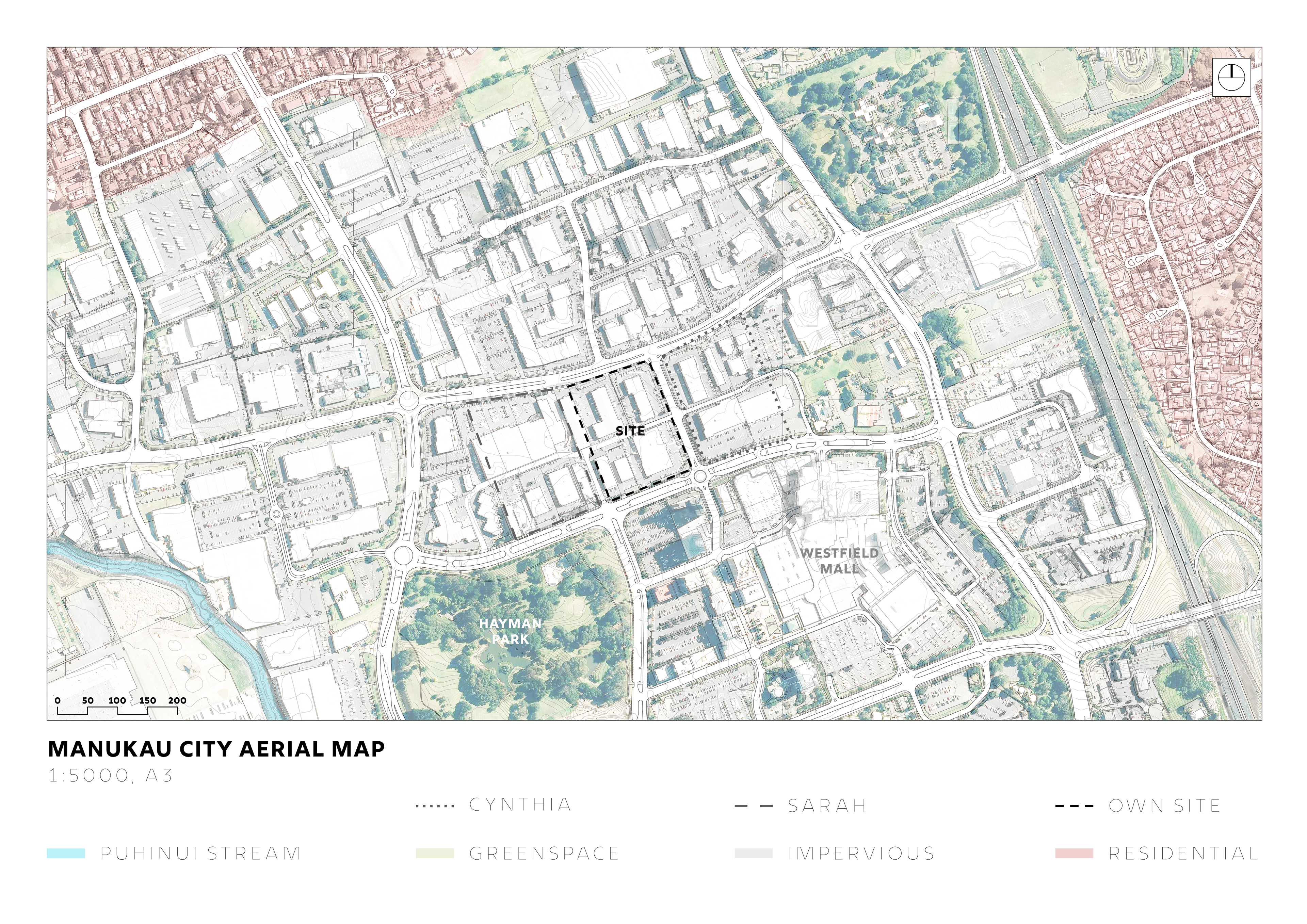Click the '50' scale bar value
This screenshot has height=924, width=1307.
pyautogui.click(x=88, y=700)
